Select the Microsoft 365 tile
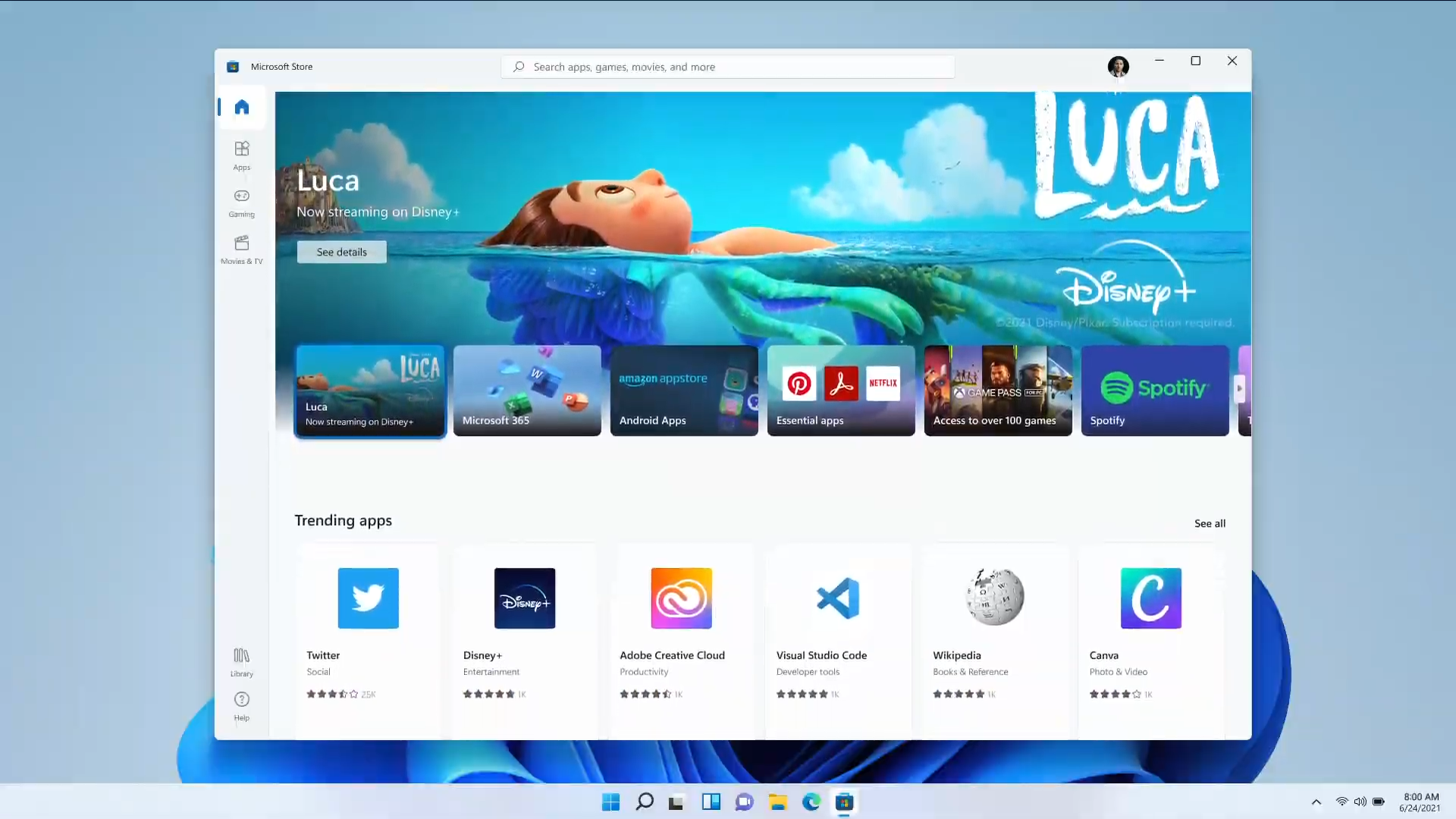The image size is (1456, 819). [527, 390]
